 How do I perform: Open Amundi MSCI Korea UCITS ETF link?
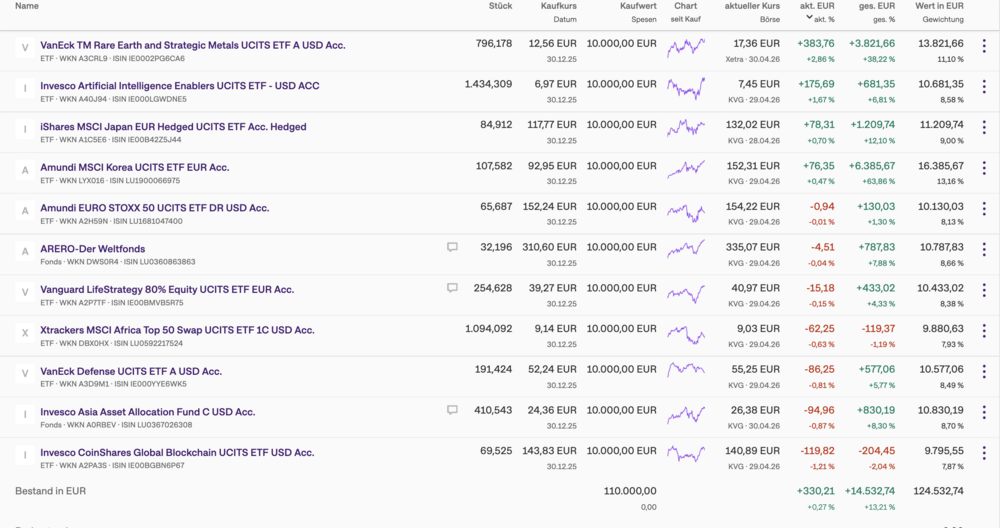click(135, 167)
